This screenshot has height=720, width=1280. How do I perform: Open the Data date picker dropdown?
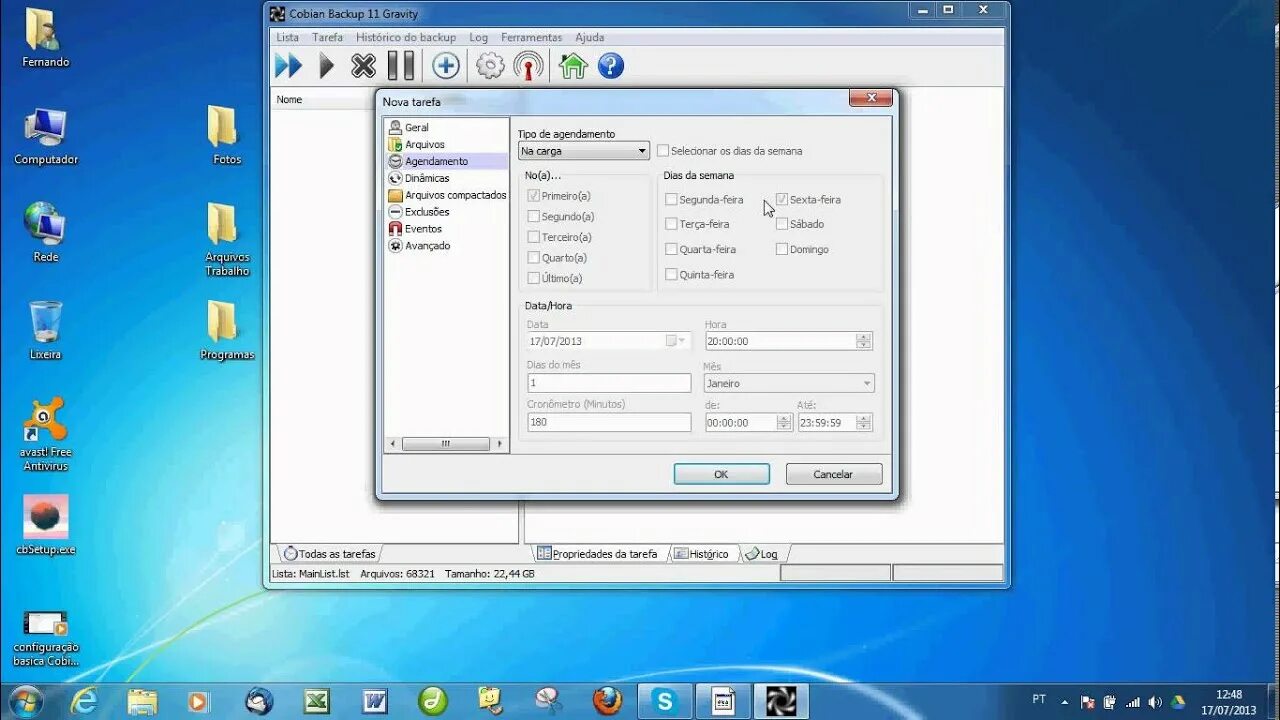click(677, 341)
